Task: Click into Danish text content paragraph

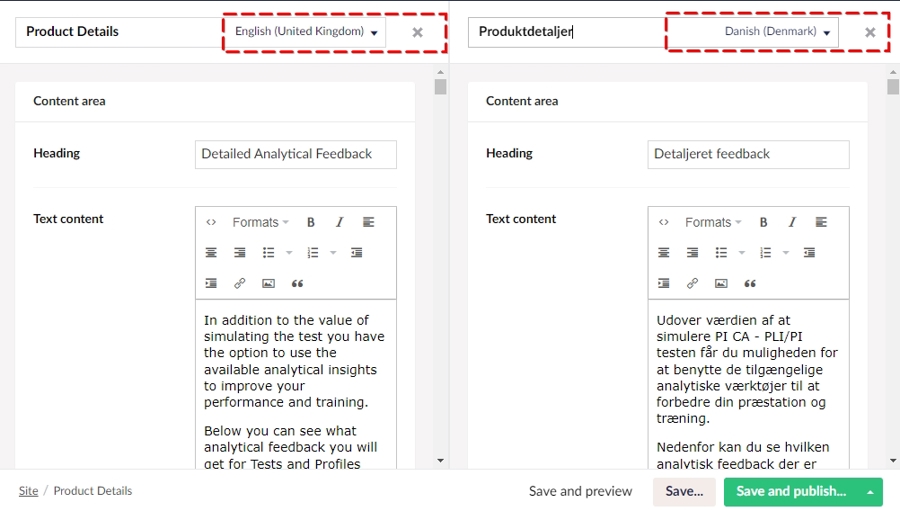Action: (747, 369)
